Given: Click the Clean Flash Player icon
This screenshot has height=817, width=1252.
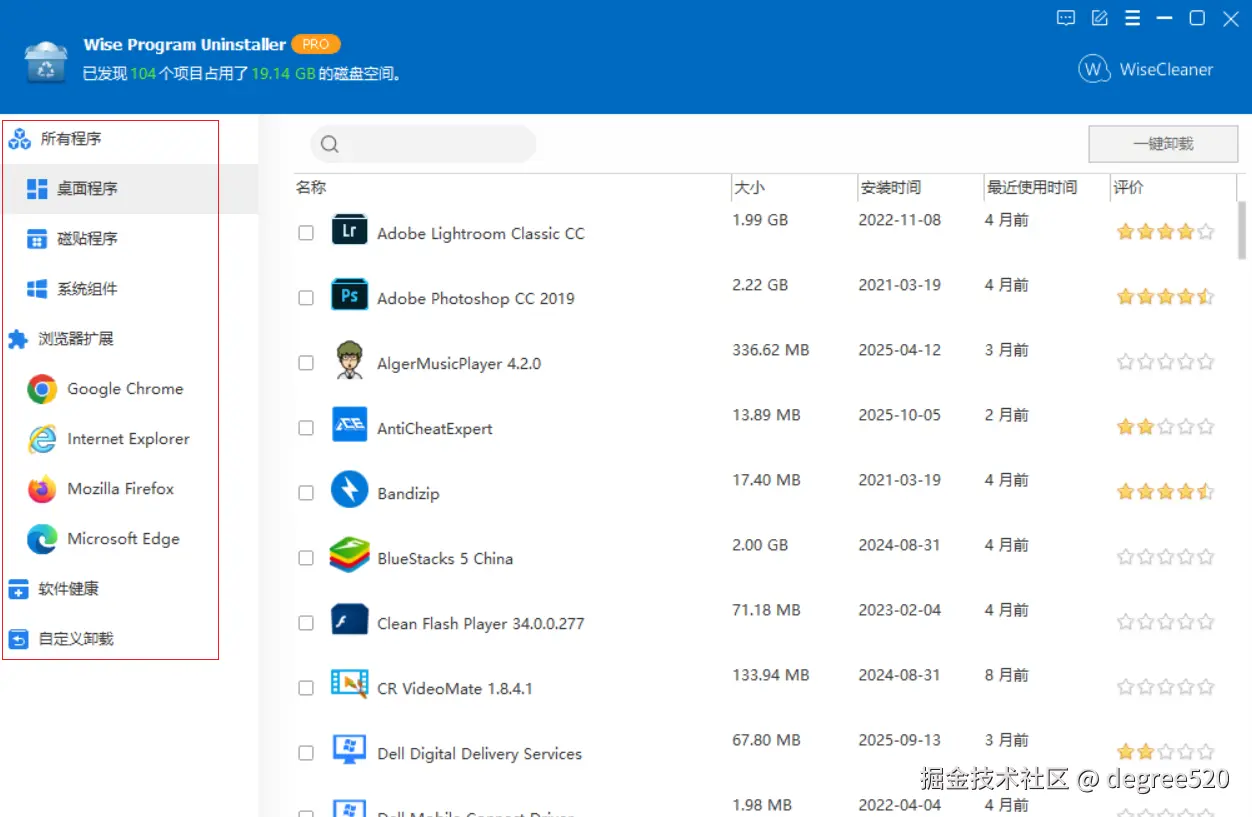Looking at the screenshot, I should pyautogui.click(x=349, y=620).
